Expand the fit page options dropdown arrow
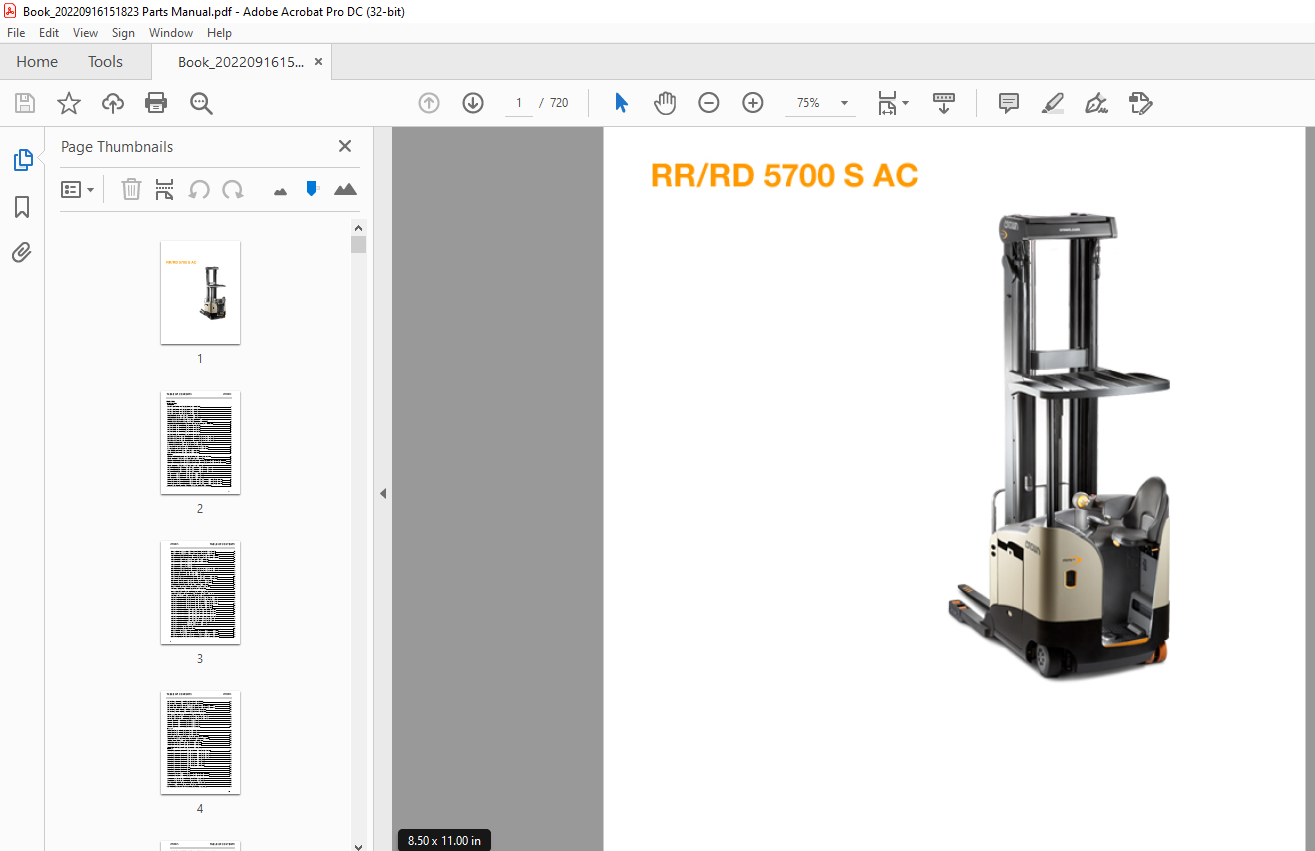 pyautogui.click(x=905, y=102)
